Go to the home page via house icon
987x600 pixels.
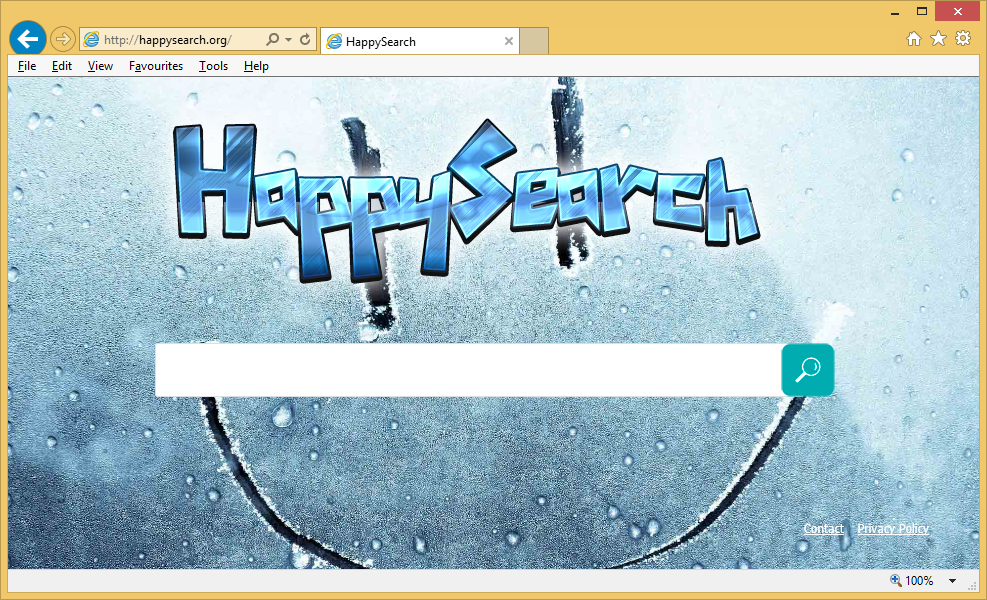pyautogui.click(x=913, y=39)
